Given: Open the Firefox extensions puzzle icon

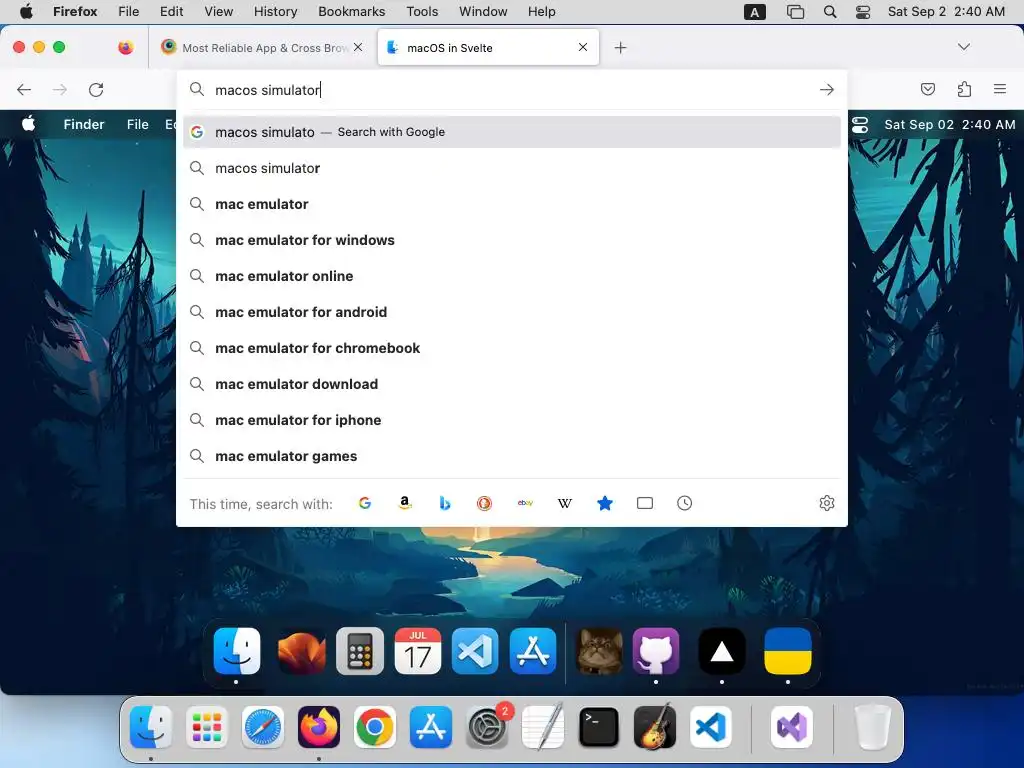Looking at the screenshot, I should coord(964,89).
